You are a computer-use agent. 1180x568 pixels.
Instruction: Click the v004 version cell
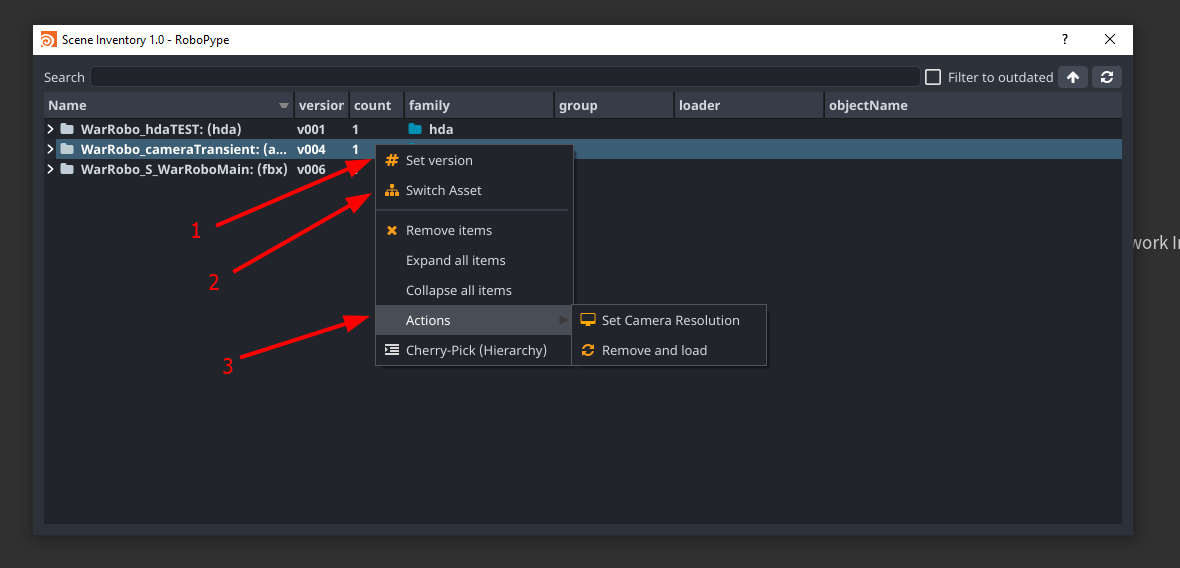tap(312, 149)
